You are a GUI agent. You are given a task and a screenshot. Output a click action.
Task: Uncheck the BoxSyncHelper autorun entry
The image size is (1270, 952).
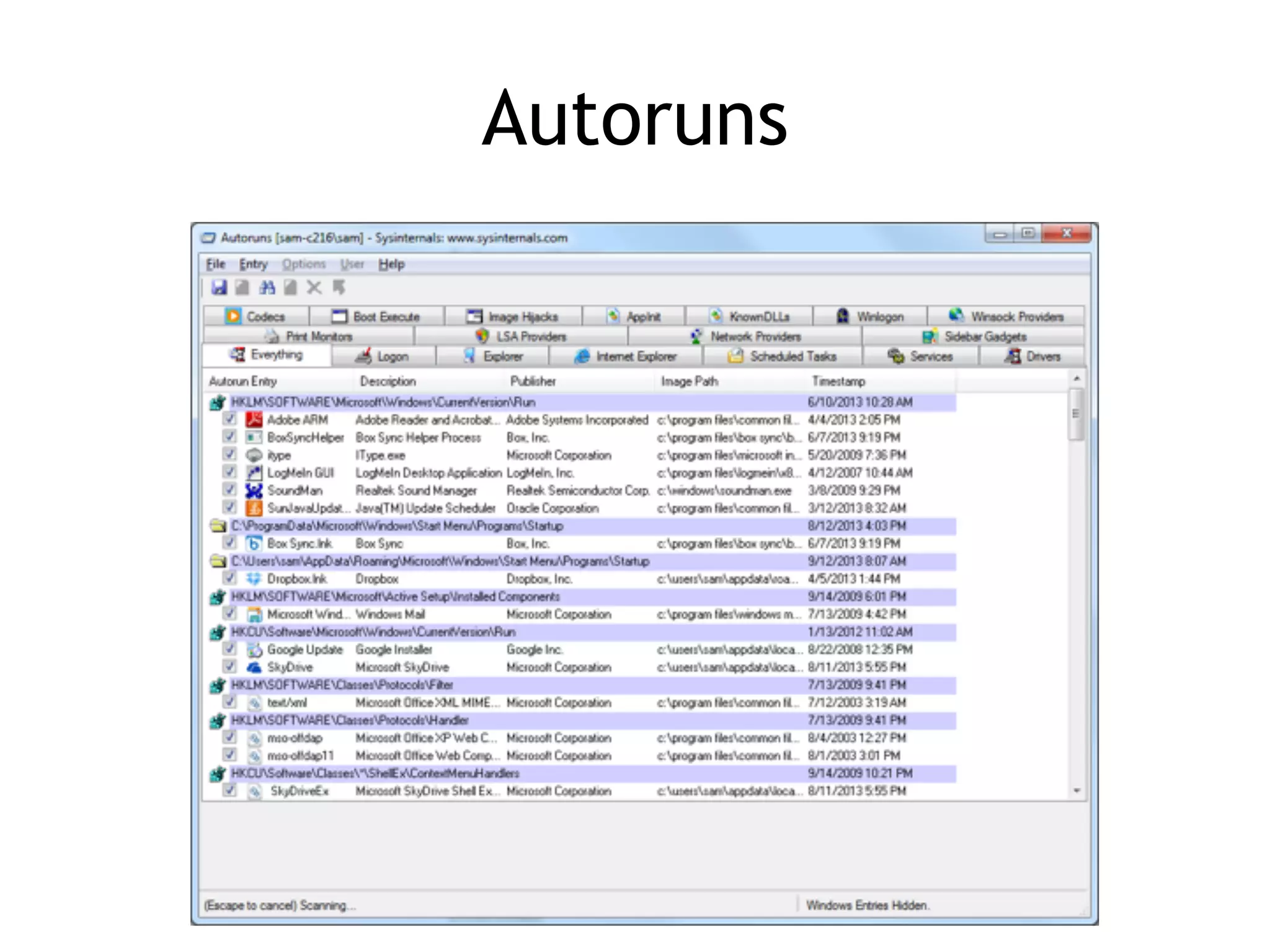[230, 436]
